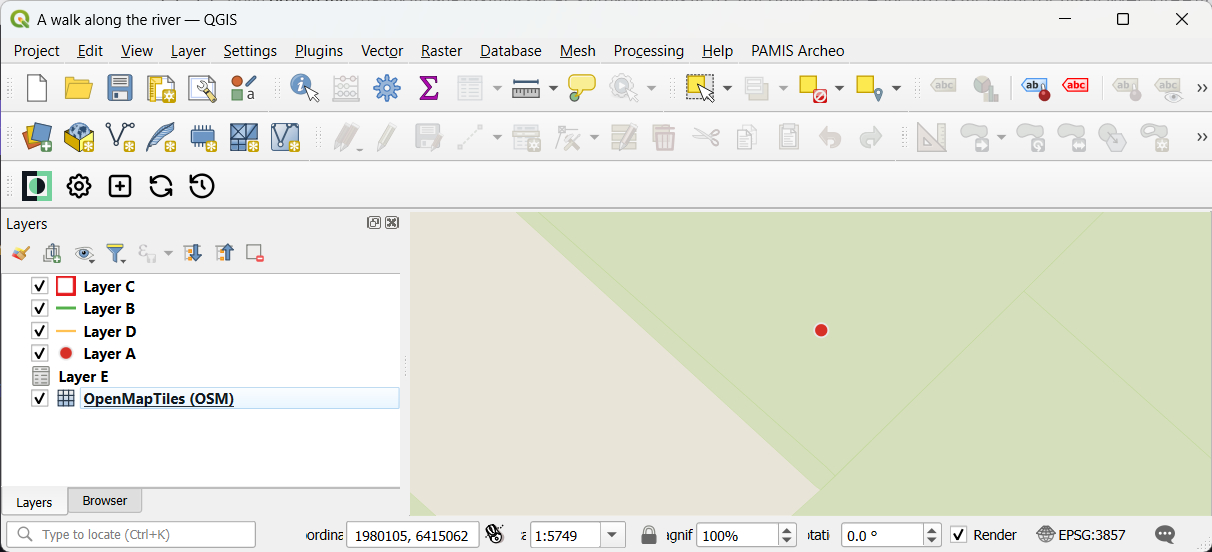Open the plugin history clock icon

coord(202,186)
